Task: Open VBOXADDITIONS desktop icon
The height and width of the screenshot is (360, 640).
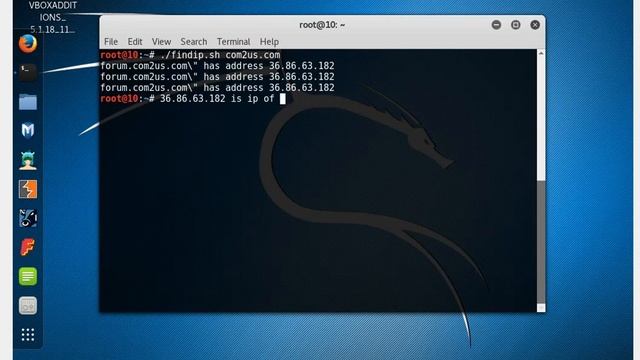Action: (x=53, y=17)
